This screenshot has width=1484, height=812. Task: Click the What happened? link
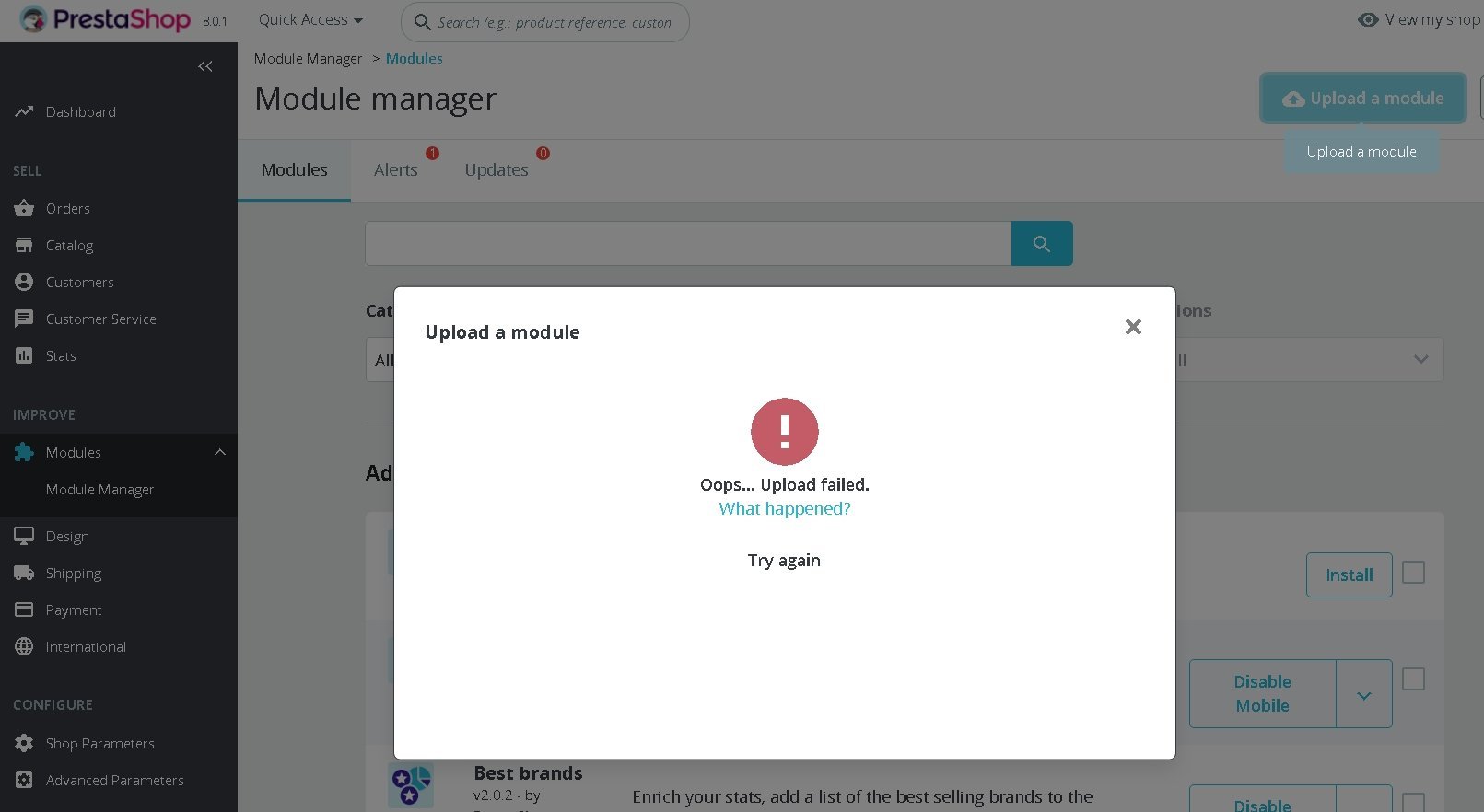pyautogui.click(x=785, y=508)
